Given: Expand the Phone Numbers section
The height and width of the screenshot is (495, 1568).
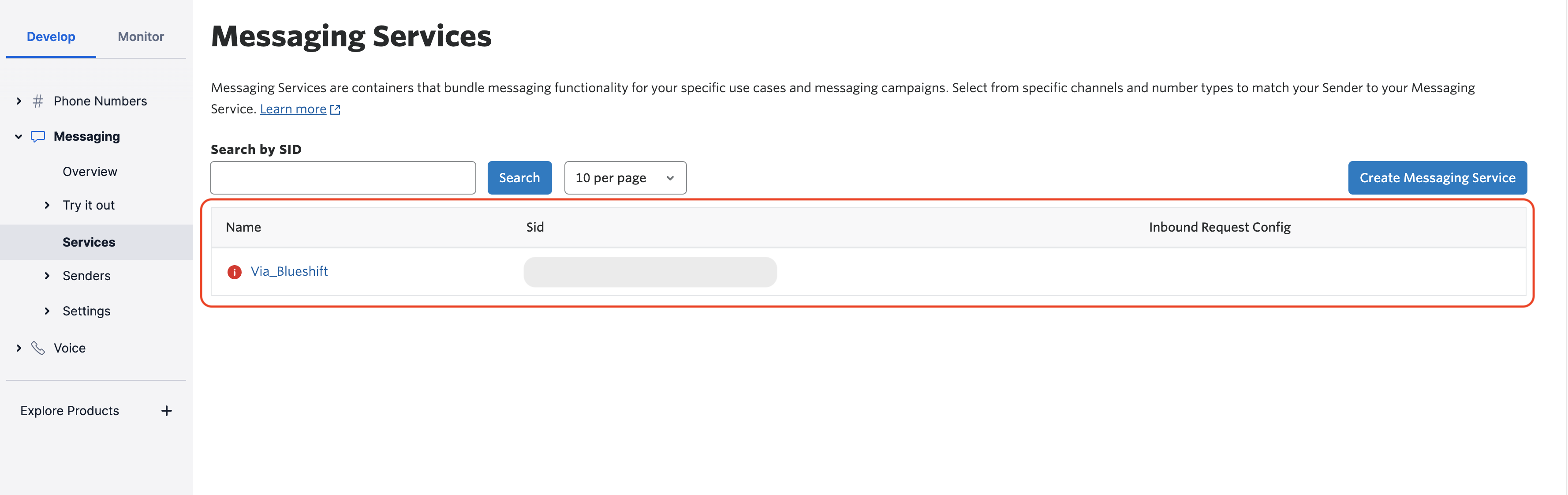Looking at the screenshot, I should (x=19, y=101).
